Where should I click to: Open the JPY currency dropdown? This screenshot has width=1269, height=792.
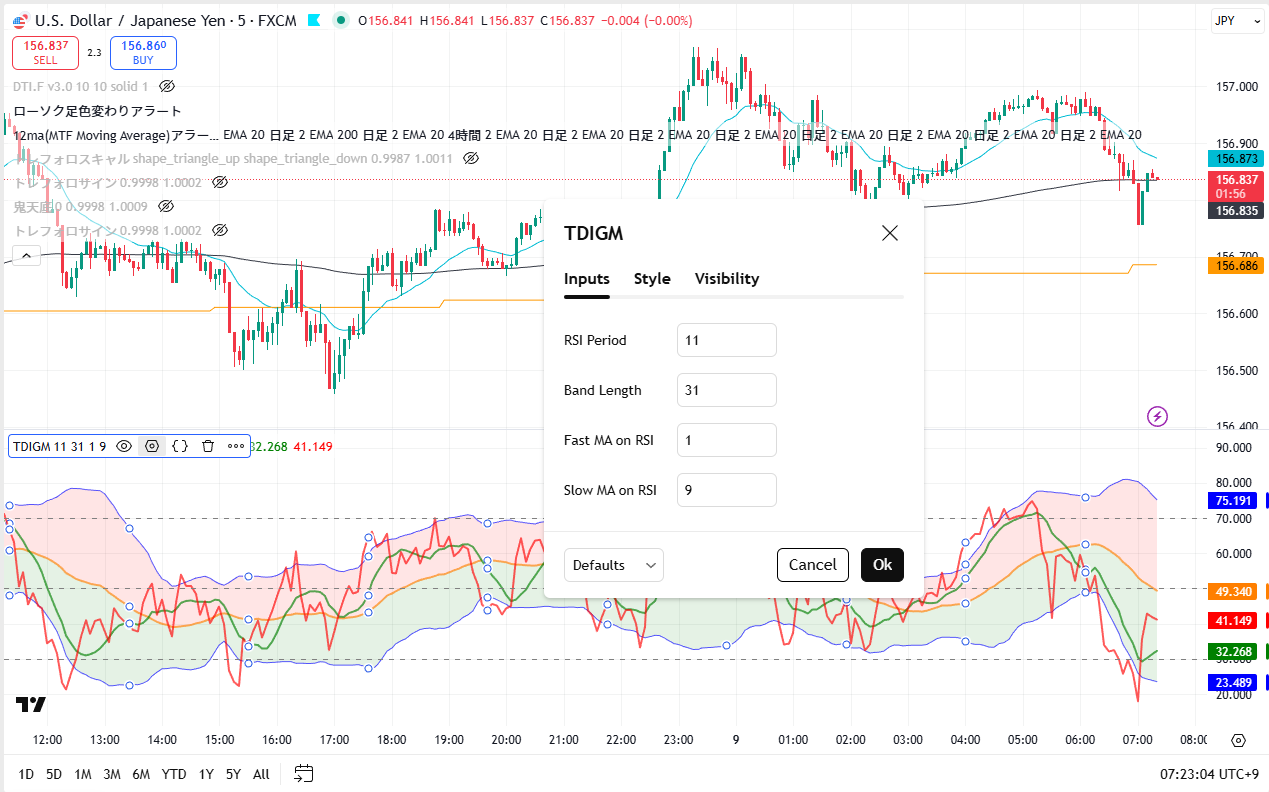pos(1230,20)
